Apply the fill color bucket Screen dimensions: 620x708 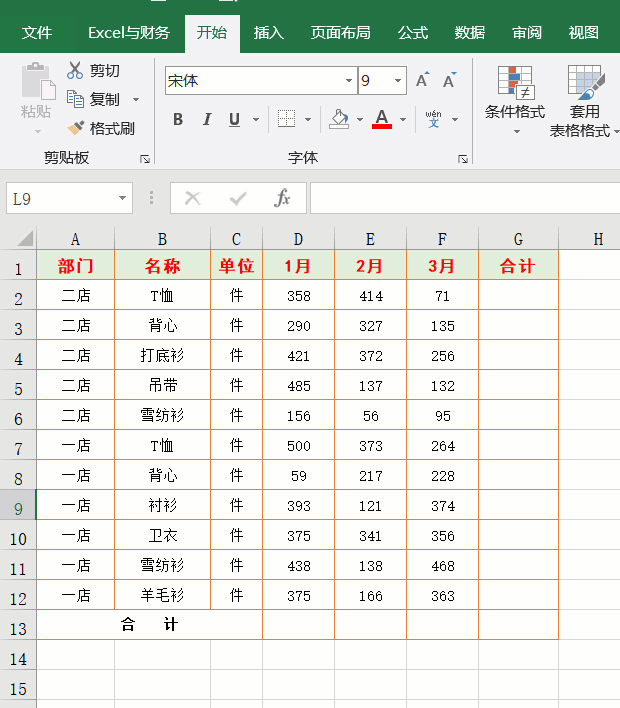[x=339, y=119]
